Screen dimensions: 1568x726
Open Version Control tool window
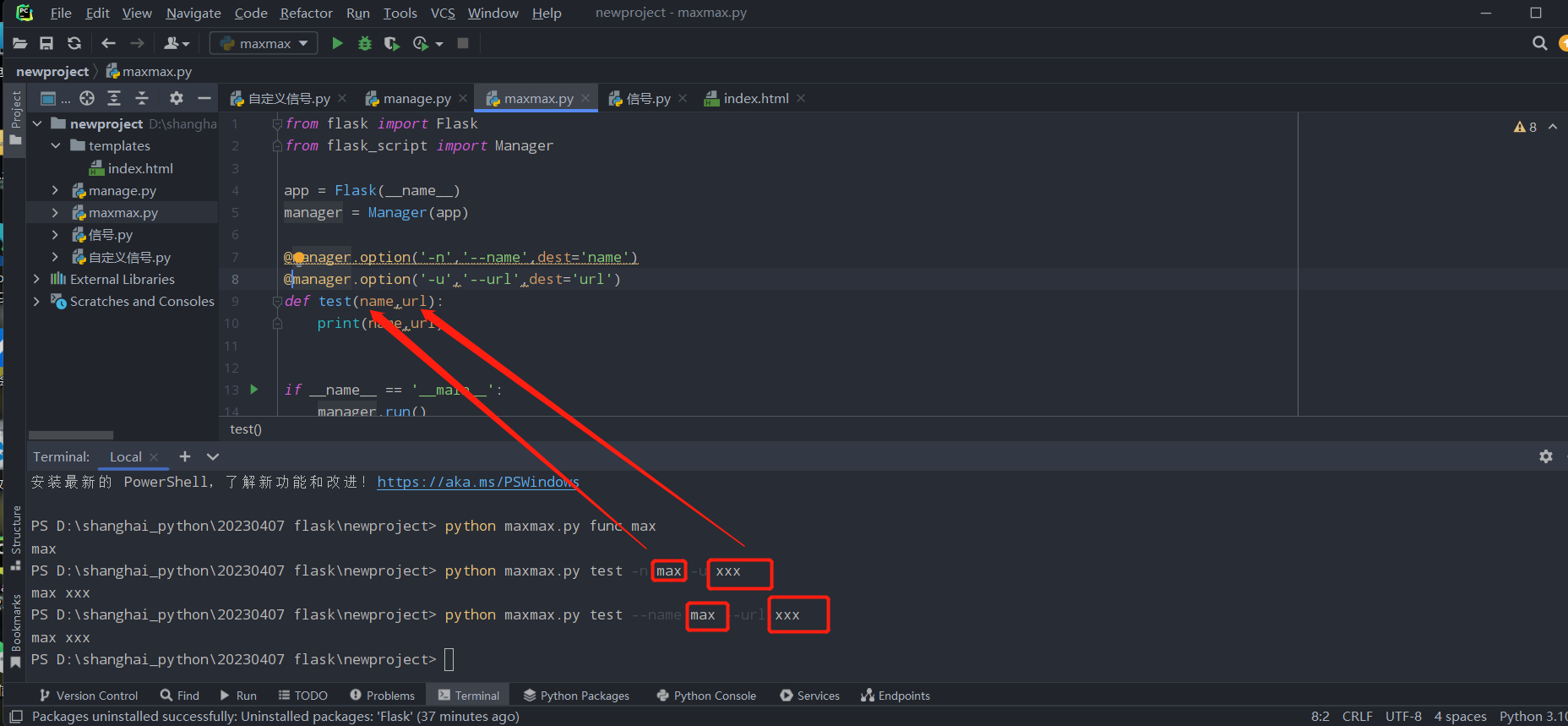(x=89, y=696)
